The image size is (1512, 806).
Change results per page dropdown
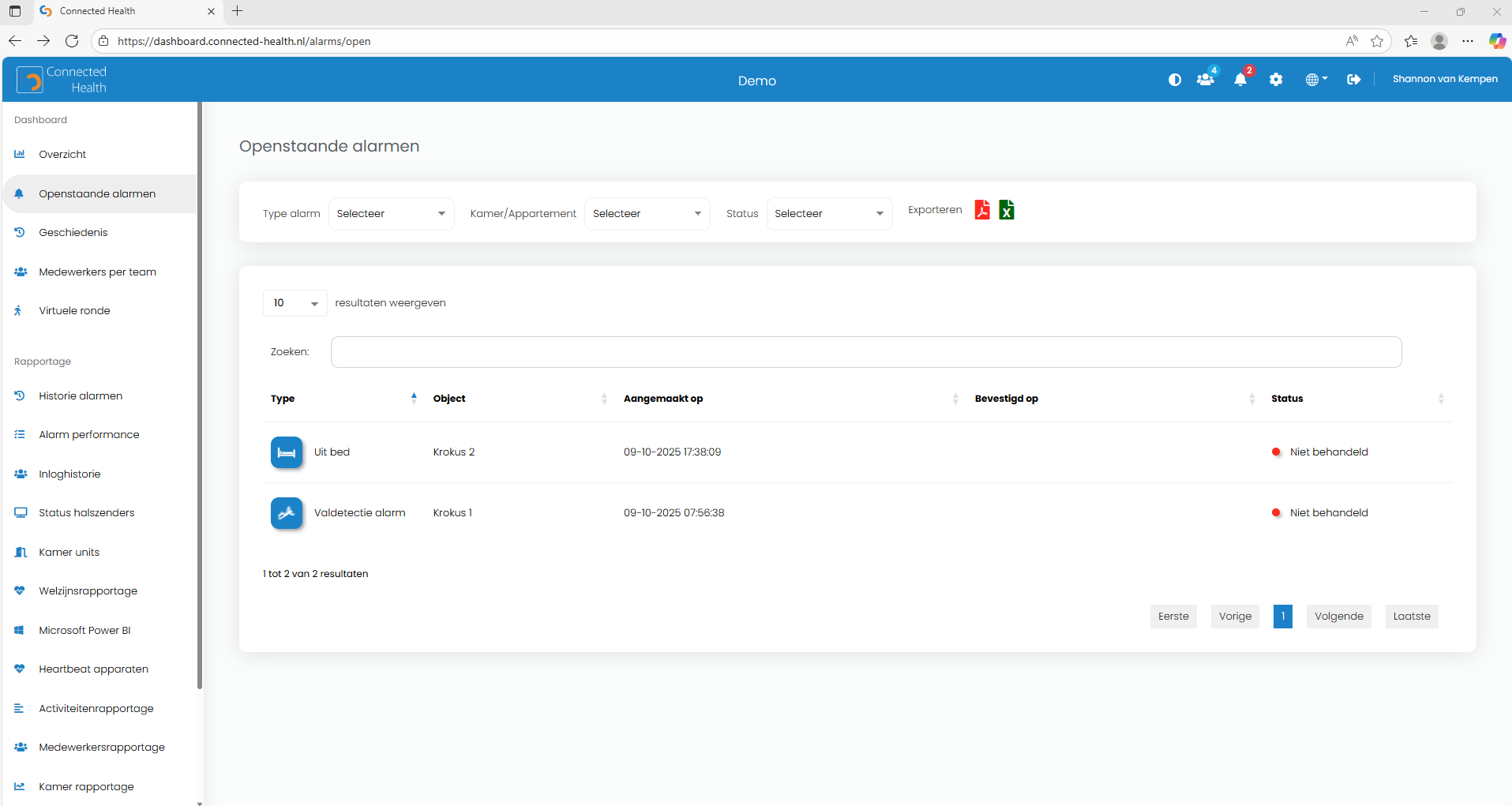pos(295,303)
